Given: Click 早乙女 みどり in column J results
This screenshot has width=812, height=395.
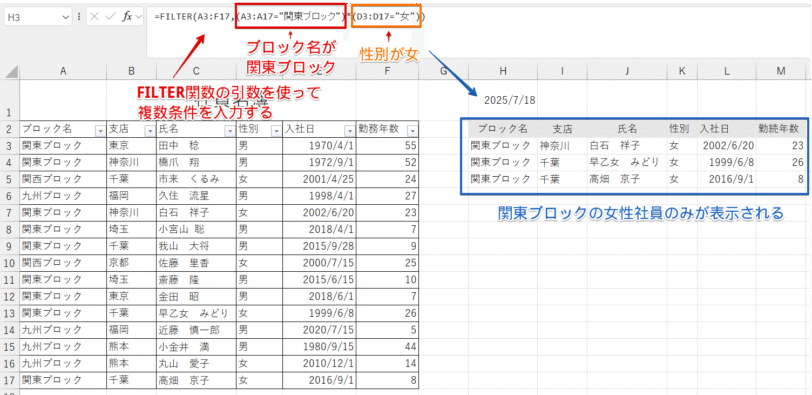Looking at the screenshot, I should (627, 163).
